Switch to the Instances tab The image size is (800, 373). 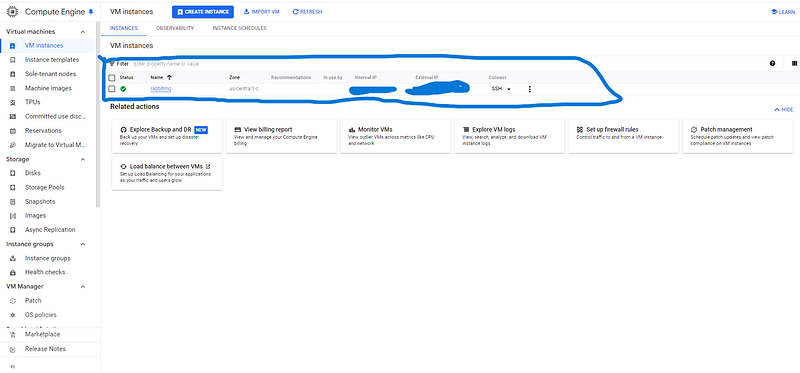[123, 29]
